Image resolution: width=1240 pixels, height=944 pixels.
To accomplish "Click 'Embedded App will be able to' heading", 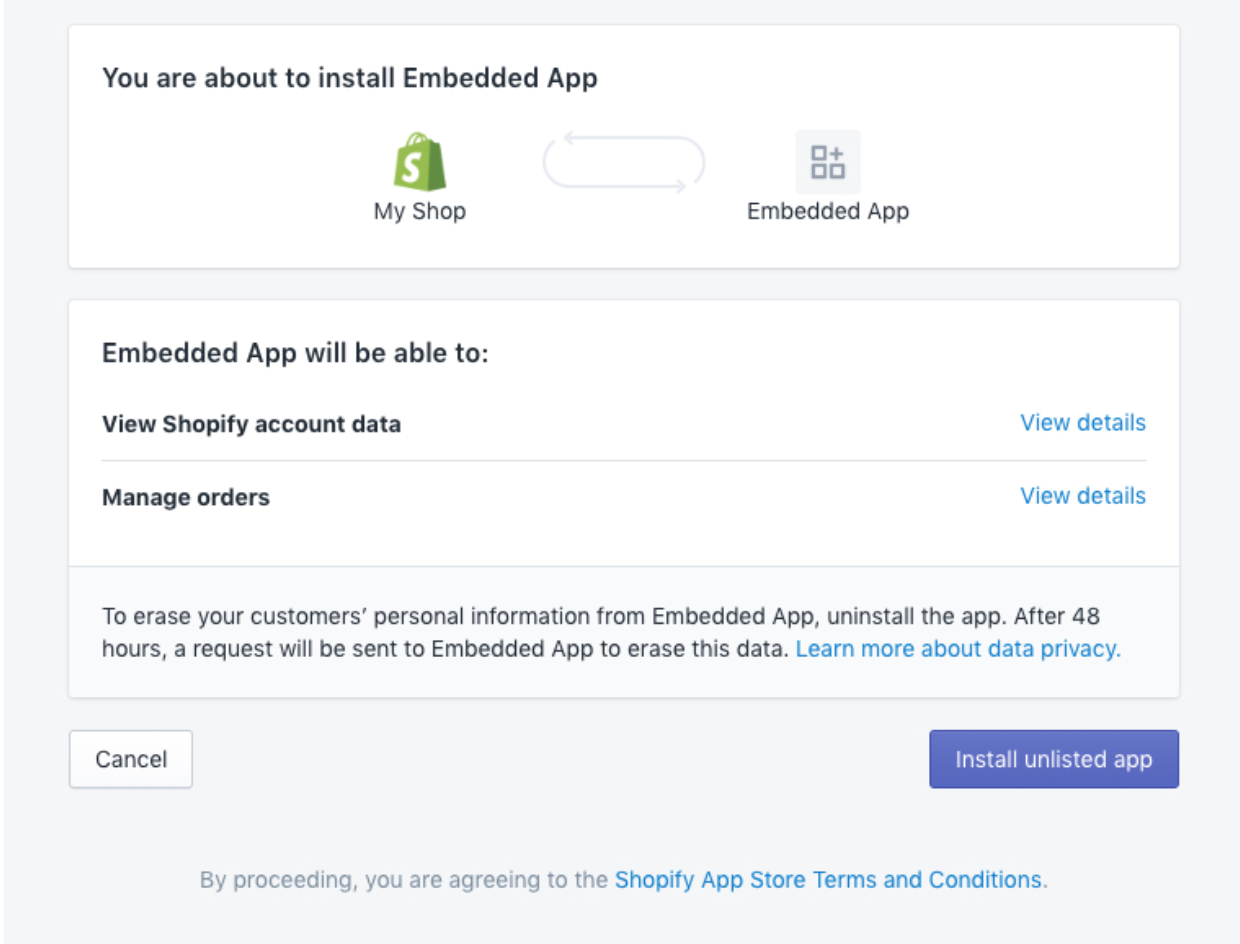I will (295, 353).
